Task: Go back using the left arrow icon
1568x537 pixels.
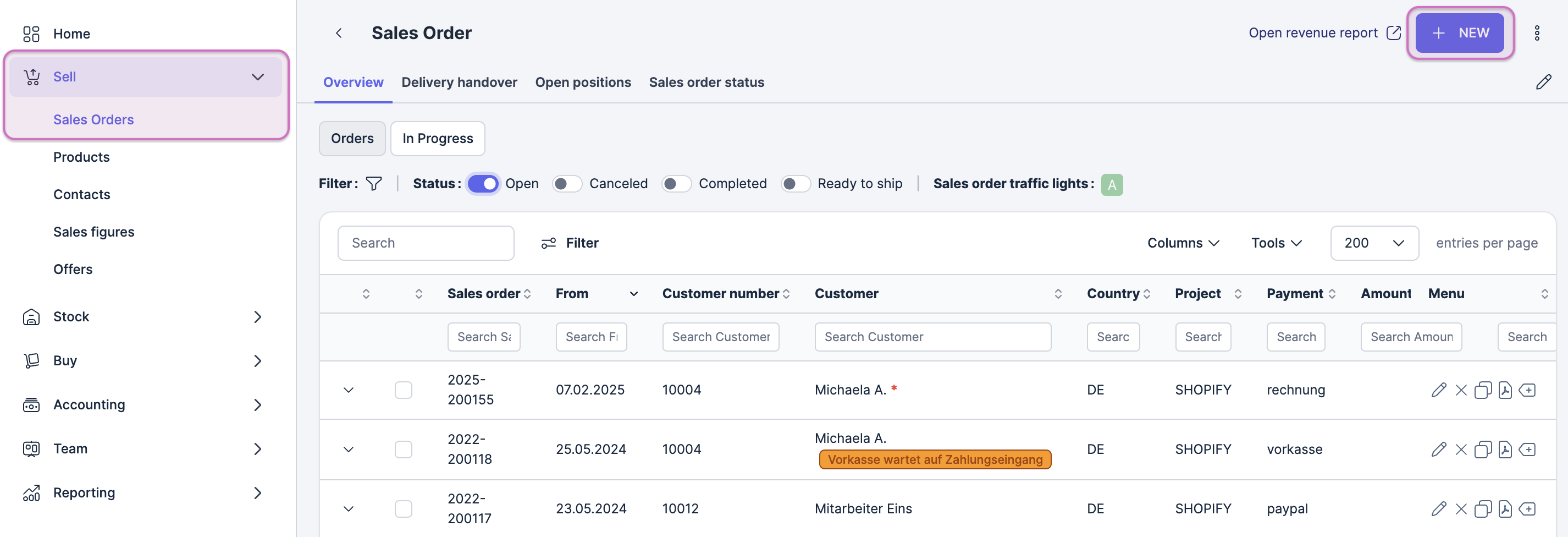Action: coord(339,33)
